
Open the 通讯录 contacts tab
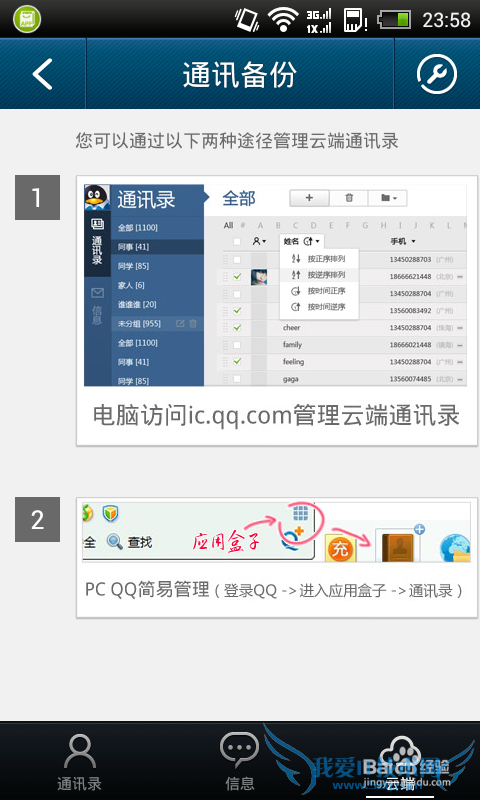click(x=80, y=762)
